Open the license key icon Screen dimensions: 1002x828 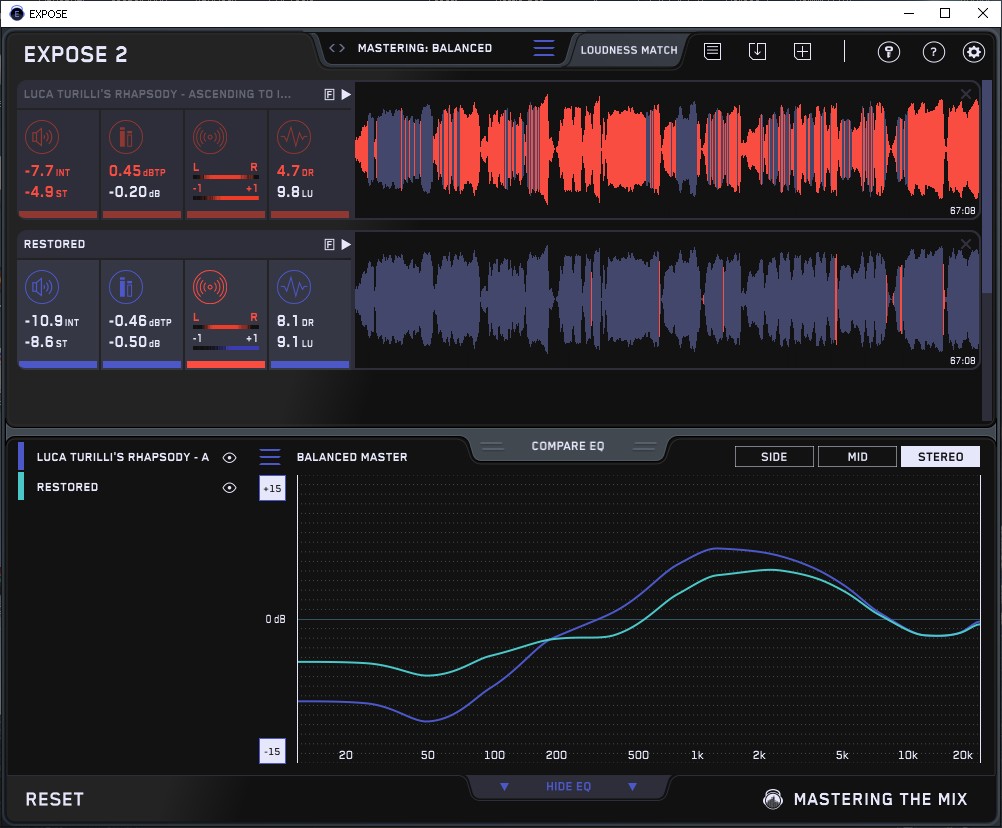coord(889,51)
